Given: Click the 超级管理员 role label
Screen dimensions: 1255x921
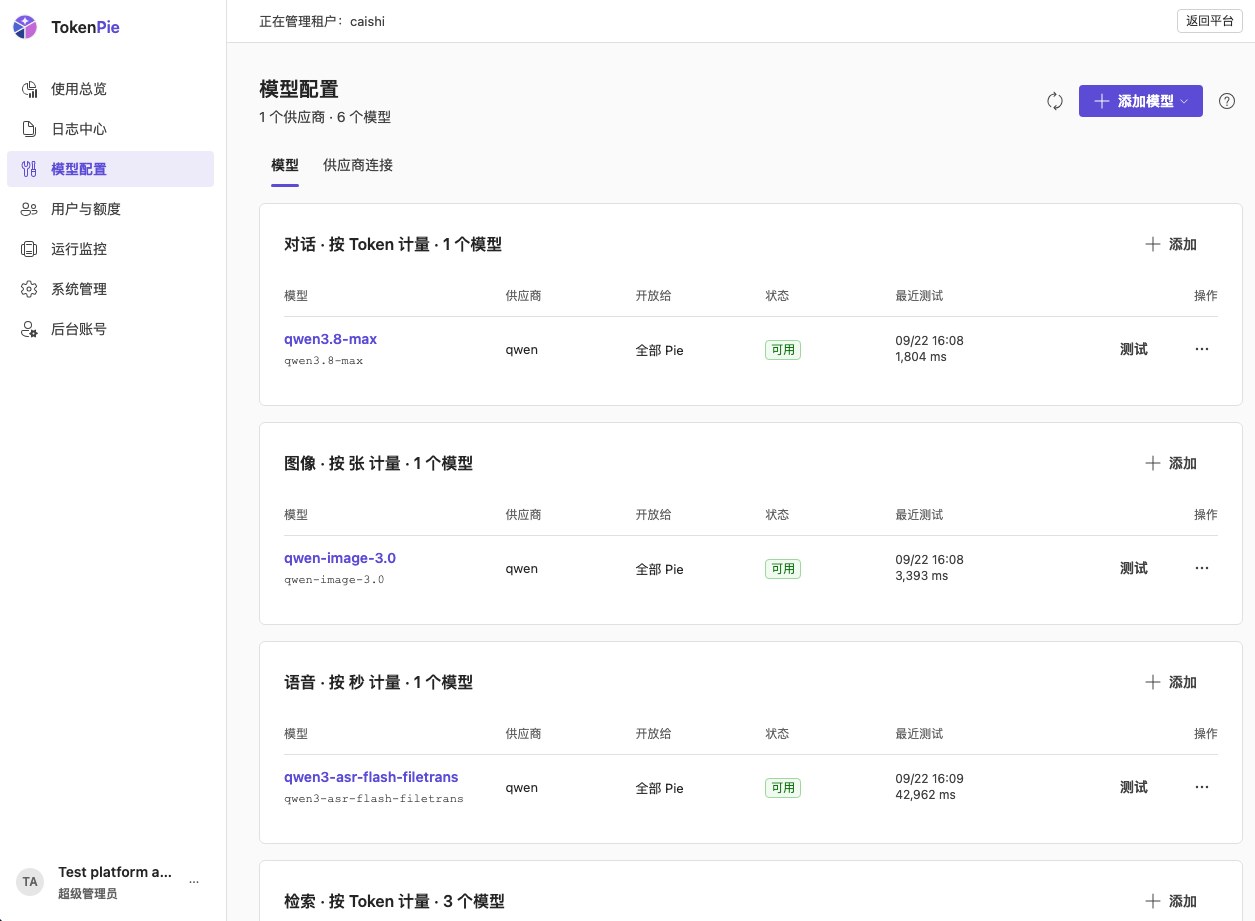Looking at the screenshot, I should [88, 893].
